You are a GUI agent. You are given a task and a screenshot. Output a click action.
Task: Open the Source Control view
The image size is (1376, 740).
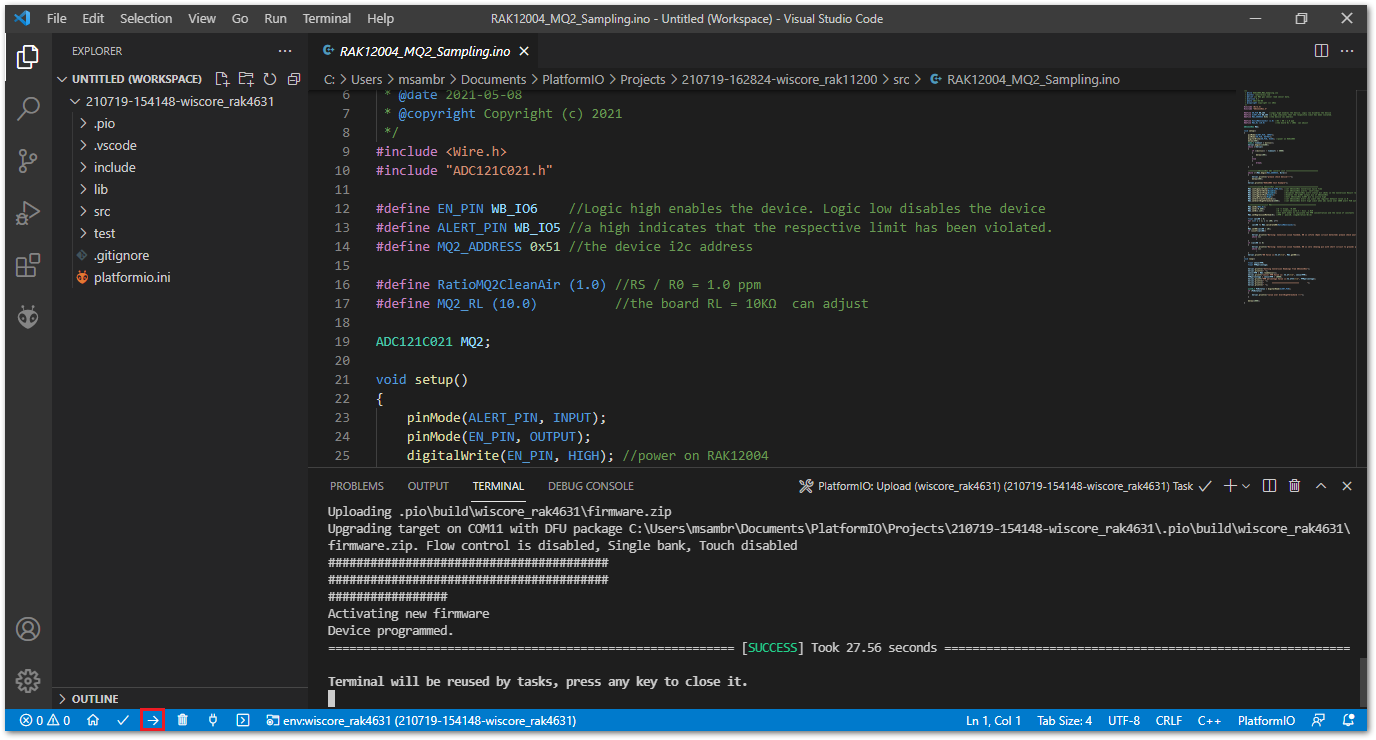(x=28, y=160)
